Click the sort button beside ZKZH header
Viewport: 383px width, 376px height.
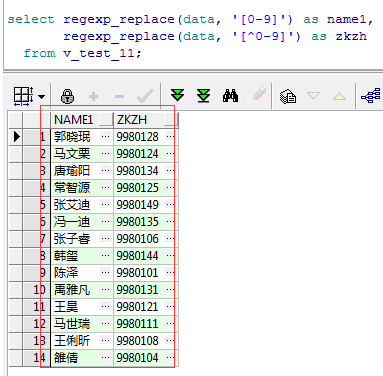(171, 120)
